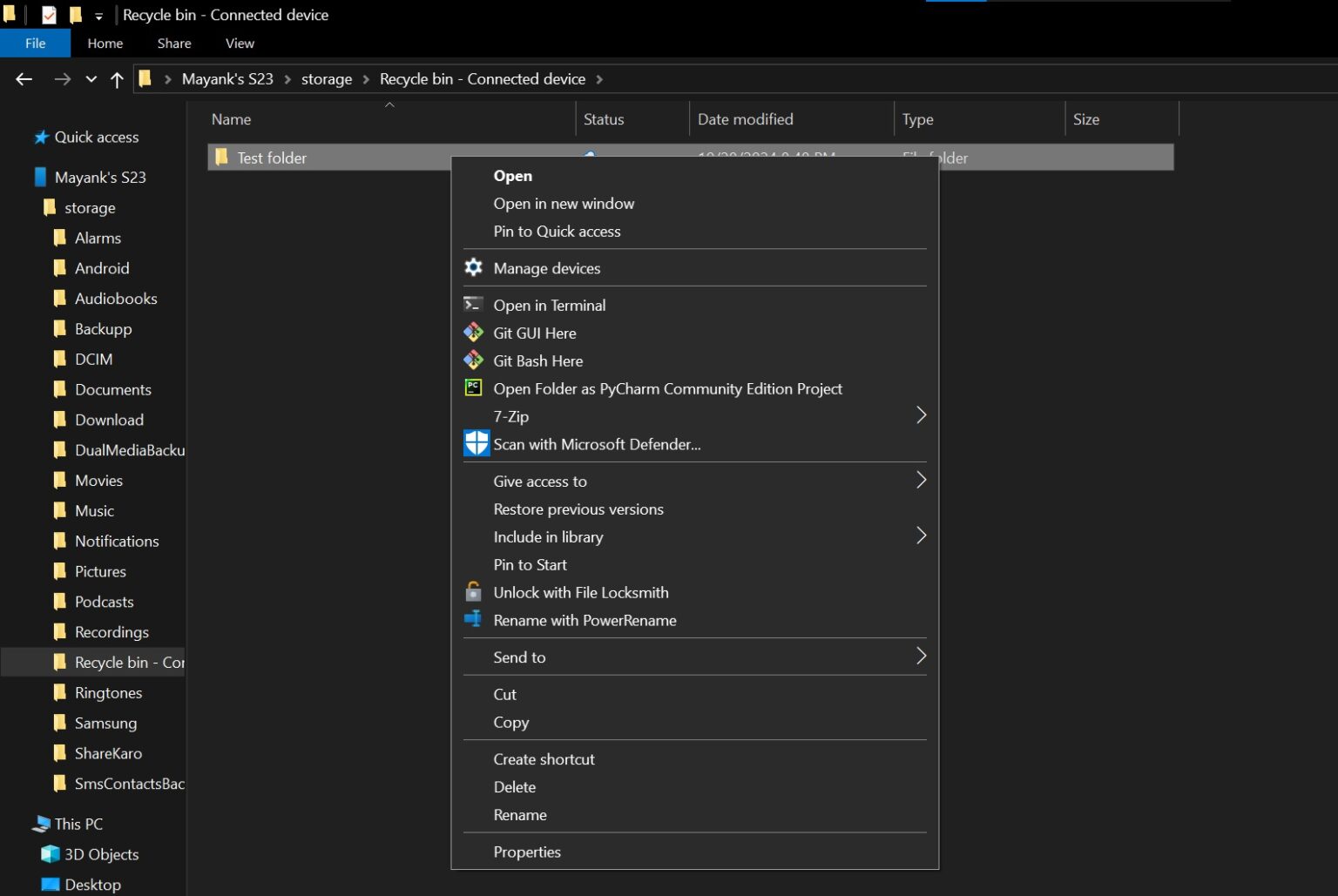Click the Microsoft Defender shield icon
Screen dimensions: 1338x896
[476, 443]
